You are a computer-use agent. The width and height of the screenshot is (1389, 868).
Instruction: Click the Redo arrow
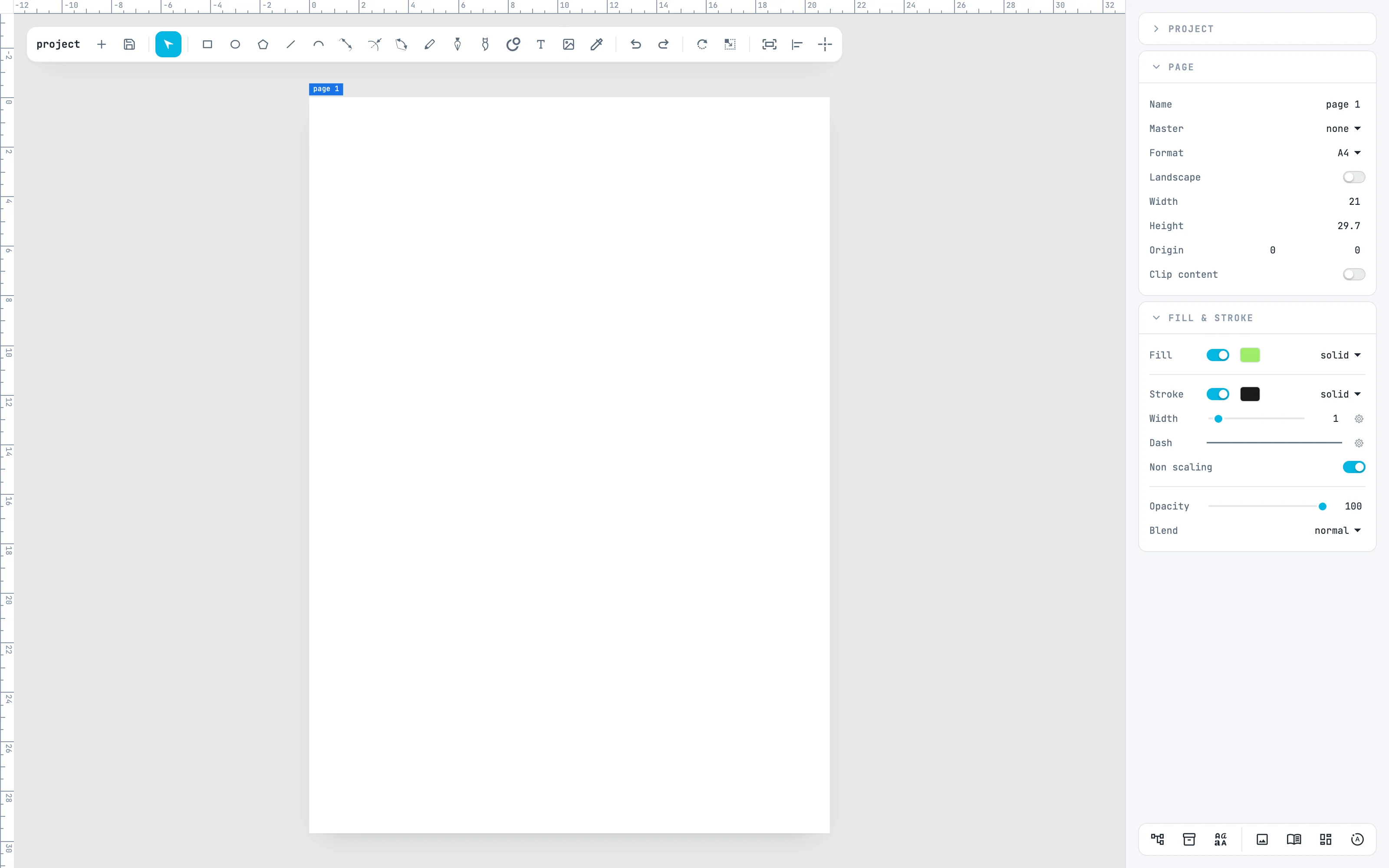664,44
